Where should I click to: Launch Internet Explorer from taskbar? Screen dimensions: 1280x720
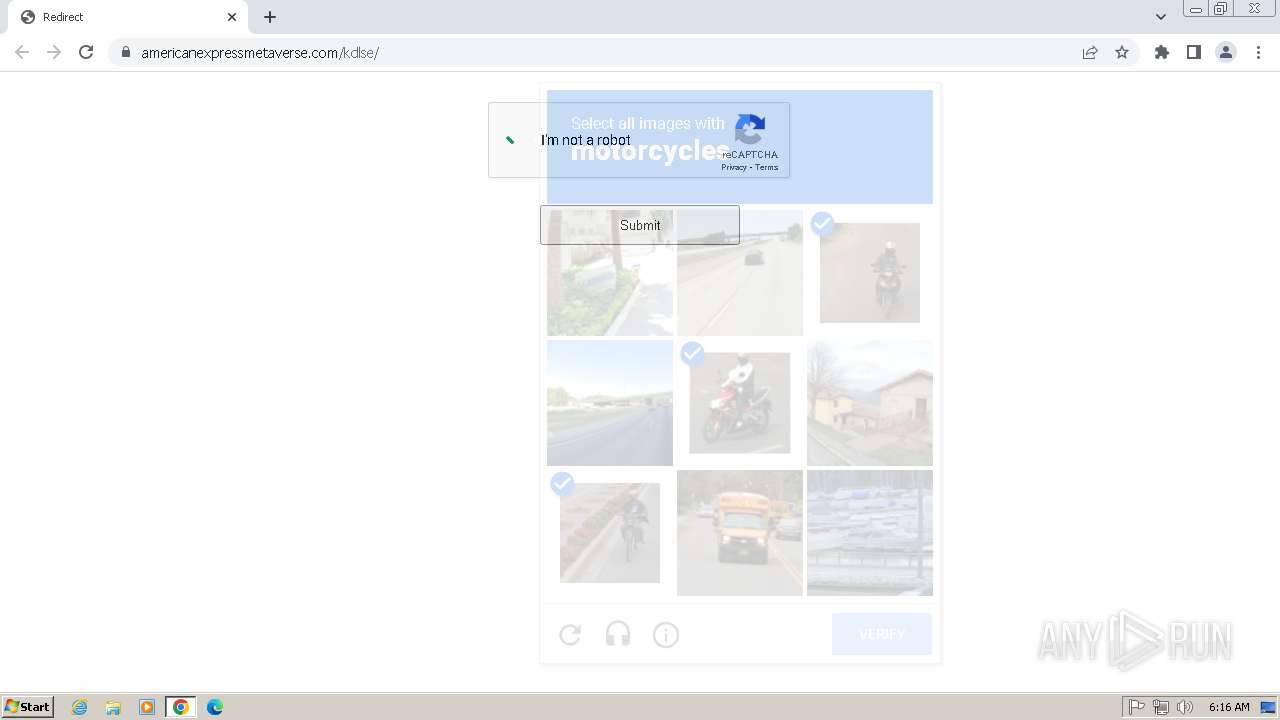point(80,707)
